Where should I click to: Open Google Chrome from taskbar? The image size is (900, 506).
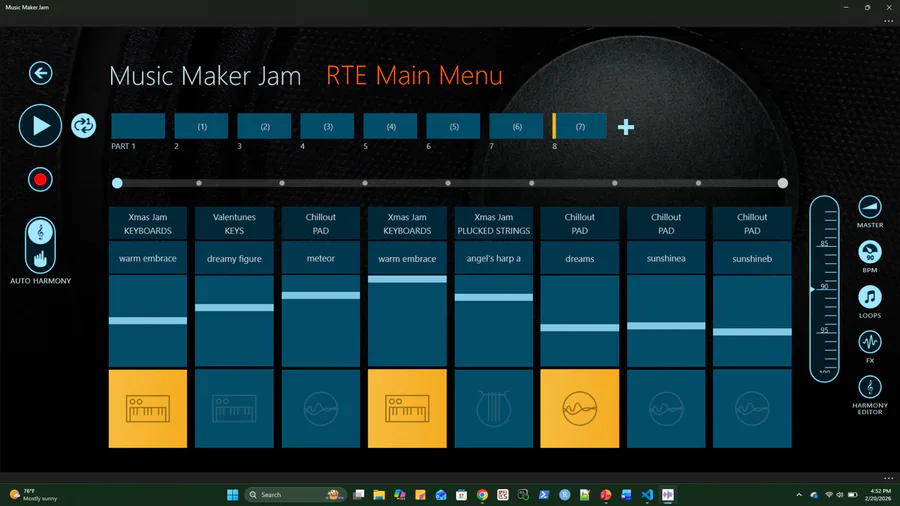482,495
